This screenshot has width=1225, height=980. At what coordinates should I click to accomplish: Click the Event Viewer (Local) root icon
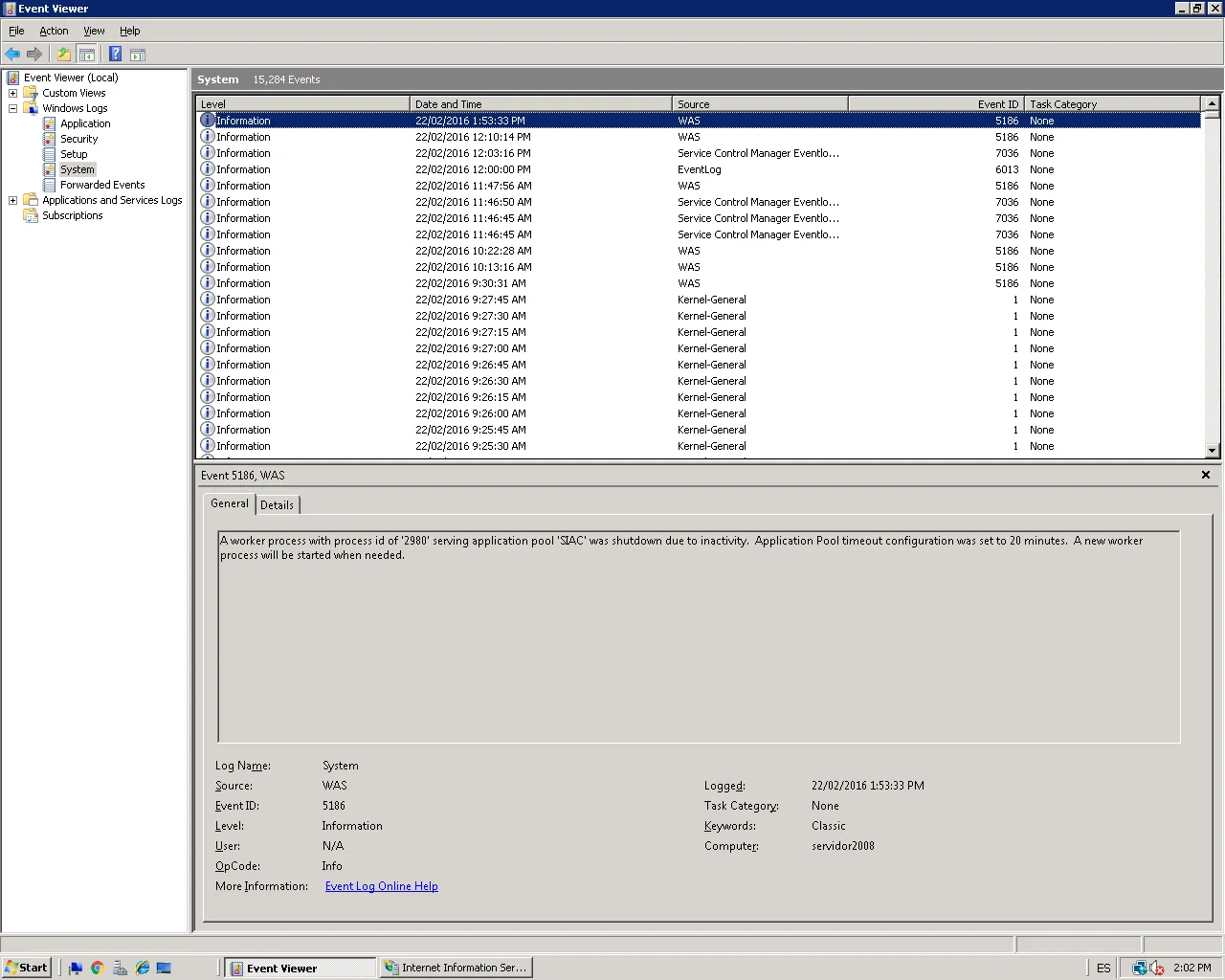click(x=13, y=78)
